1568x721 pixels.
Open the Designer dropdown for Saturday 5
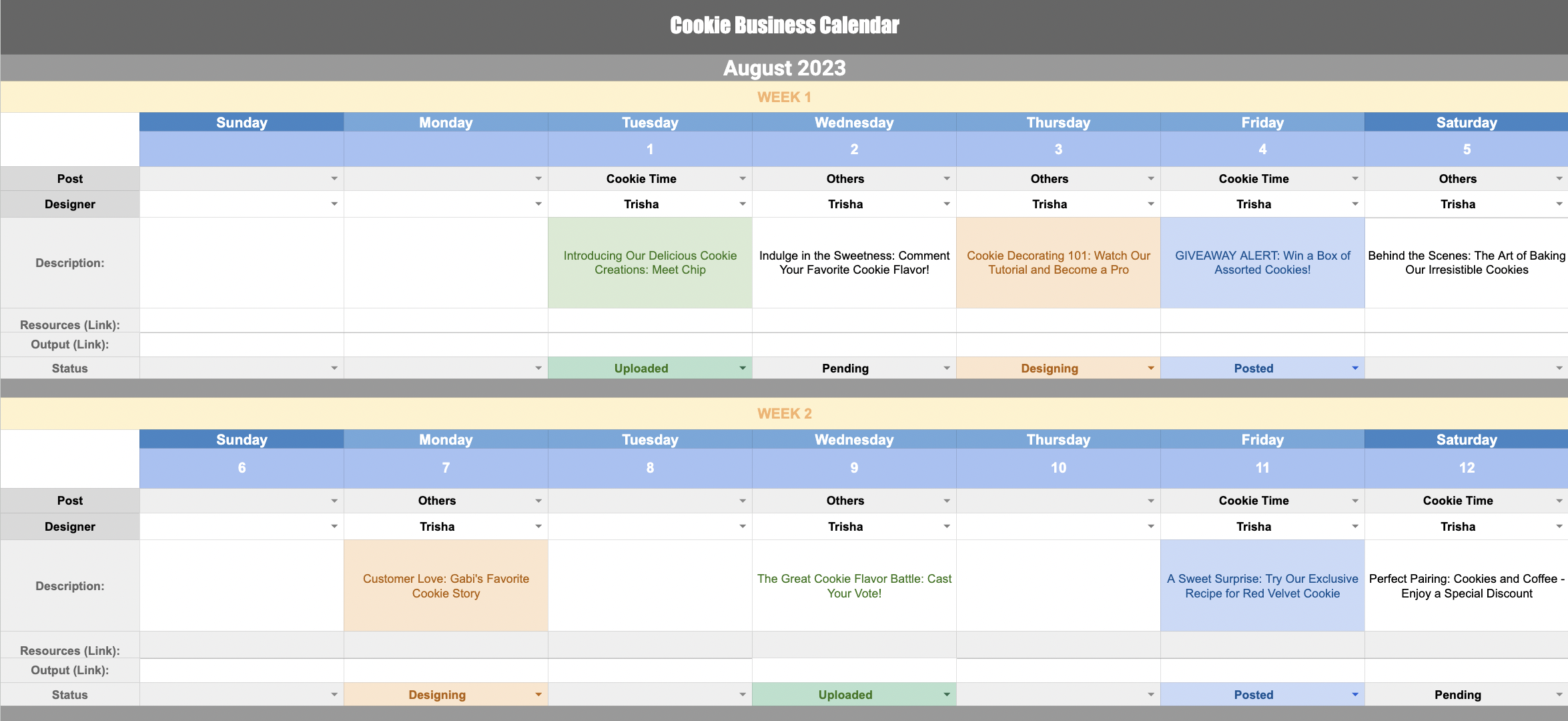point(1559,204)
